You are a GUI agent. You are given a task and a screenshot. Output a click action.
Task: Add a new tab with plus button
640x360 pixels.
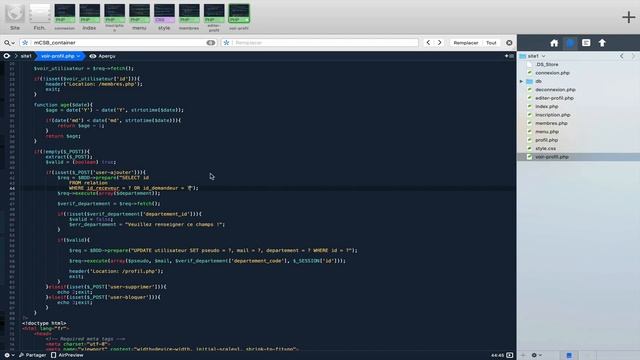point(629,17)
